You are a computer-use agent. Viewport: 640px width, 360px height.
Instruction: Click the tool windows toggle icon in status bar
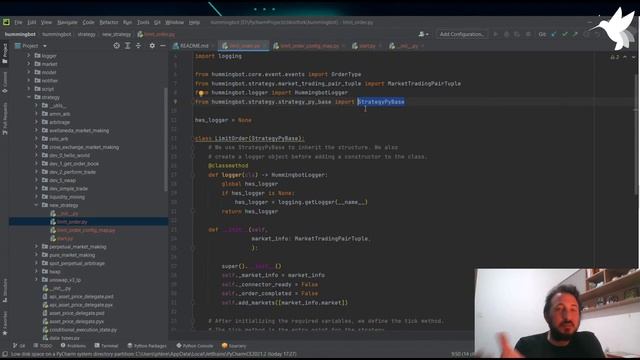click(x=5, y=354)
